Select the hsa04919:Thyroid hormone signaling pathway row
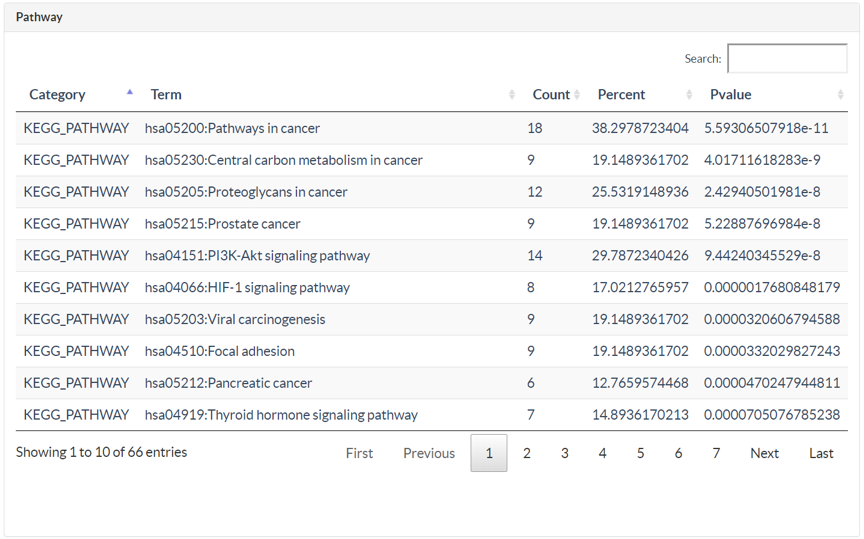This screenshot has width=864, height=539. (x=432, y=414)
